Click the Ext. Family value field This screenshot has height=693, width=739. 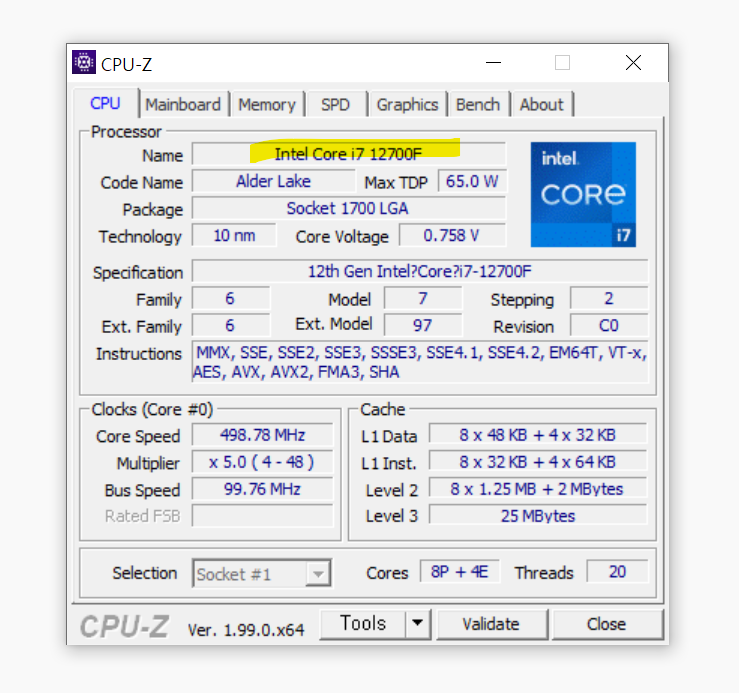tap(230, 325)
